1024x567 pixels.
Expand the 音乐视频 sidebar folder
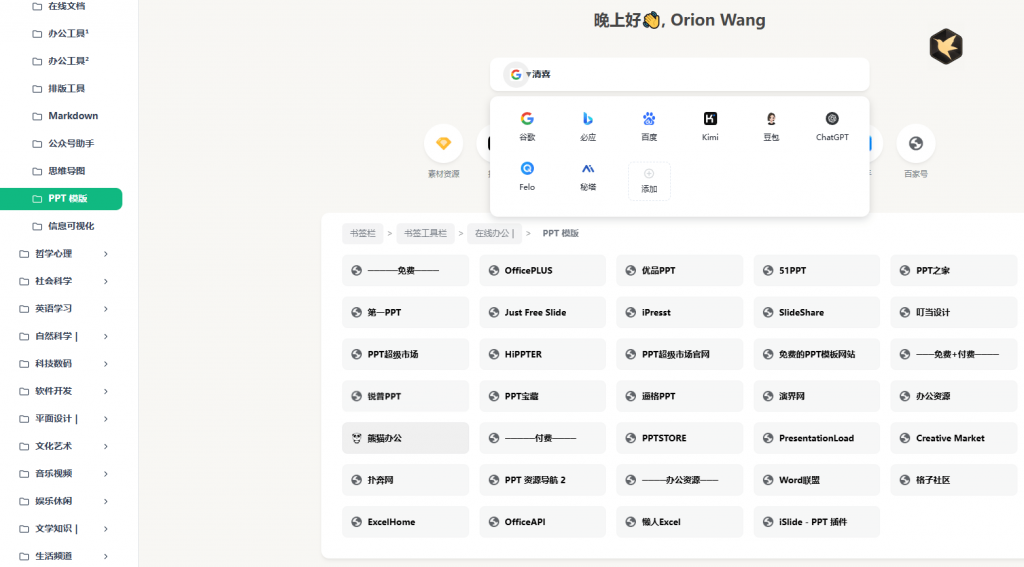[x=105, y=474]
